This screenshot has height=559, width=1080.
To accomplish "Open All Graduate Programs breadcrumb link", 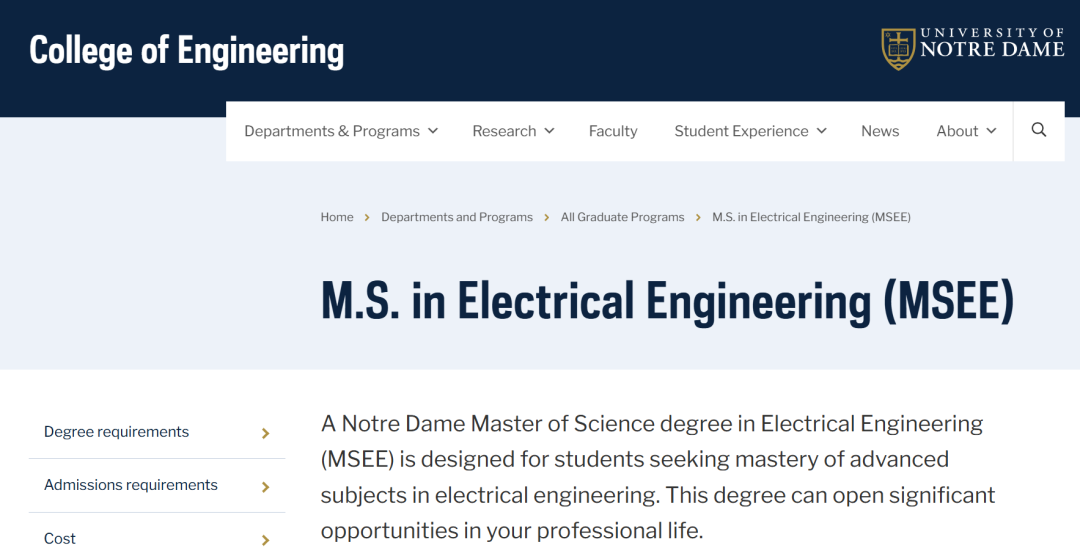I will click(623, 217).
